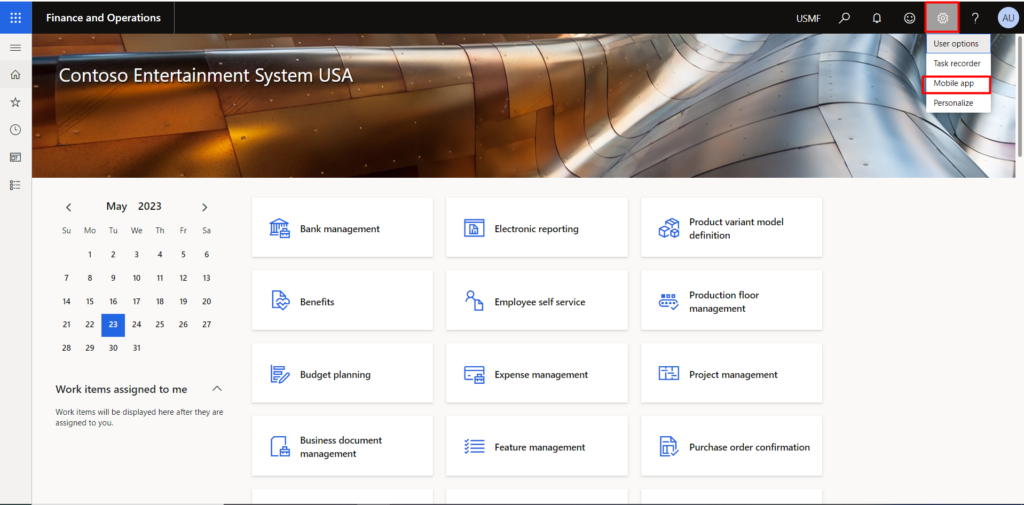
Task: Click the Contoso Entertainment System USA banner title
Action: [x=206, y=76]
